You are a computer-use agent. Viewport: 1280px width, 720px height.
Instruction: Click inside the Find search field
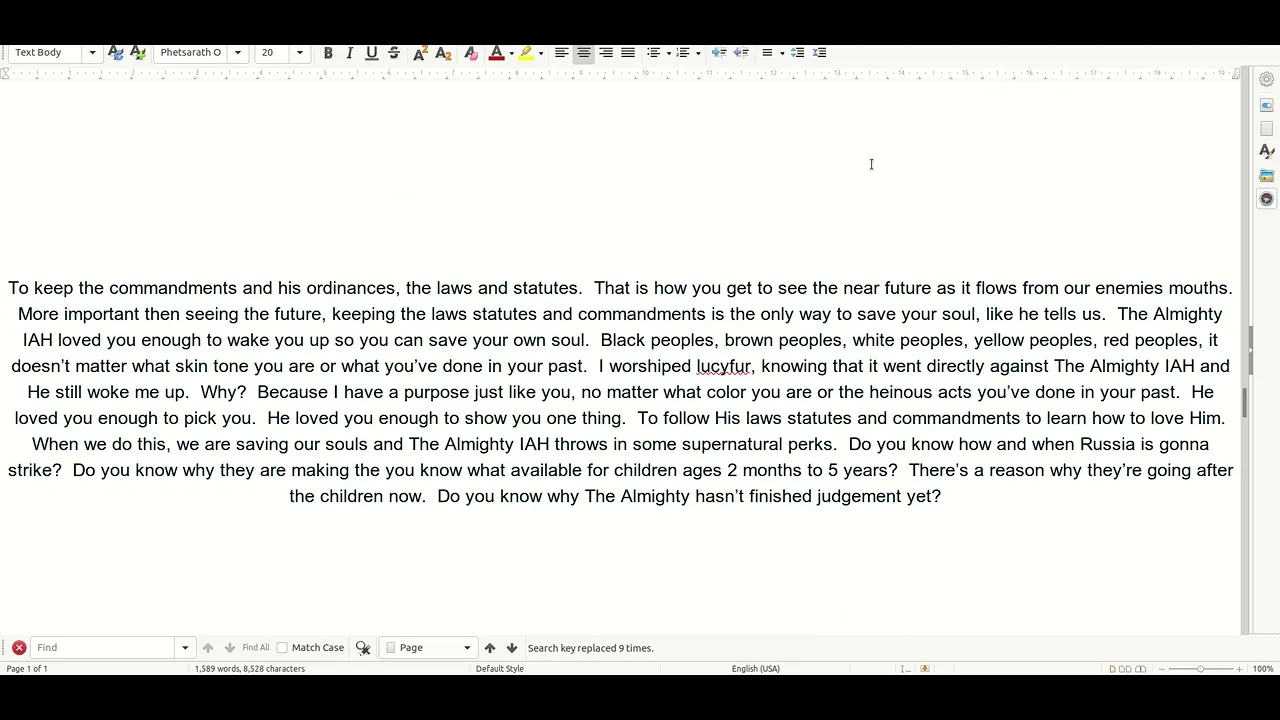click(x=104, y=648)
